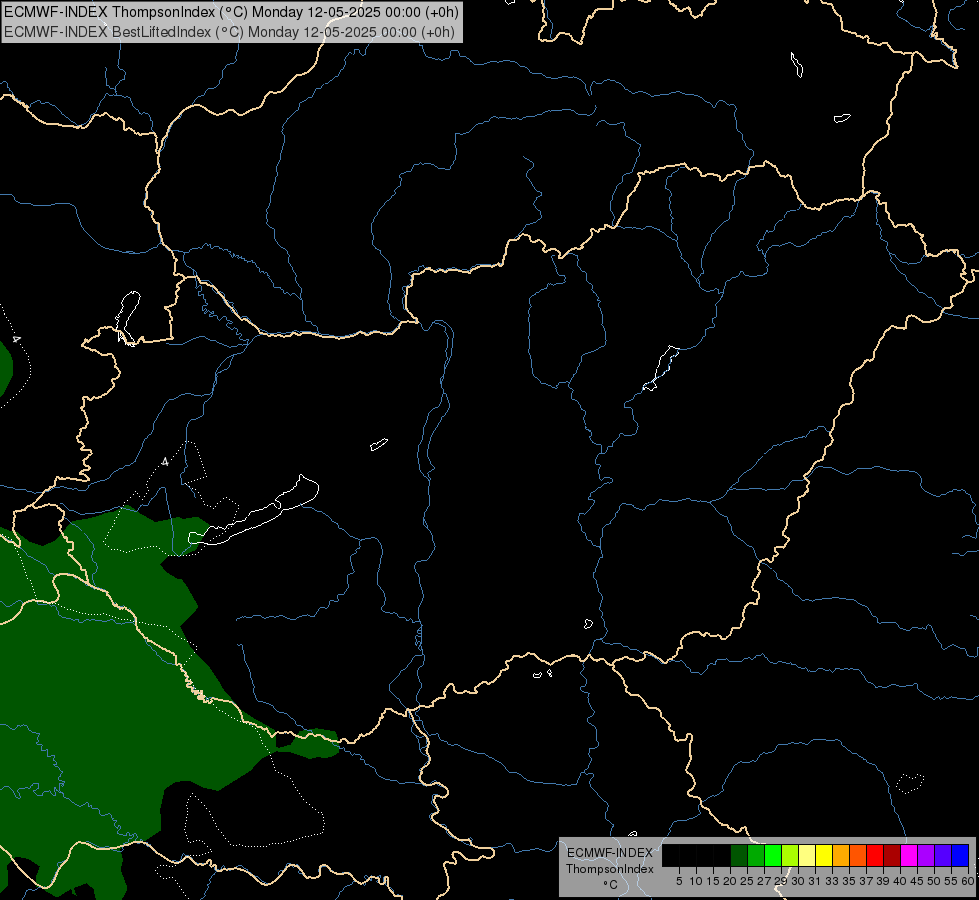Screen dimensions: 979x900
Task: Click the legend label 'ECMWF-INDEX'
Action: pyautogui.click(x=609, y=853)
